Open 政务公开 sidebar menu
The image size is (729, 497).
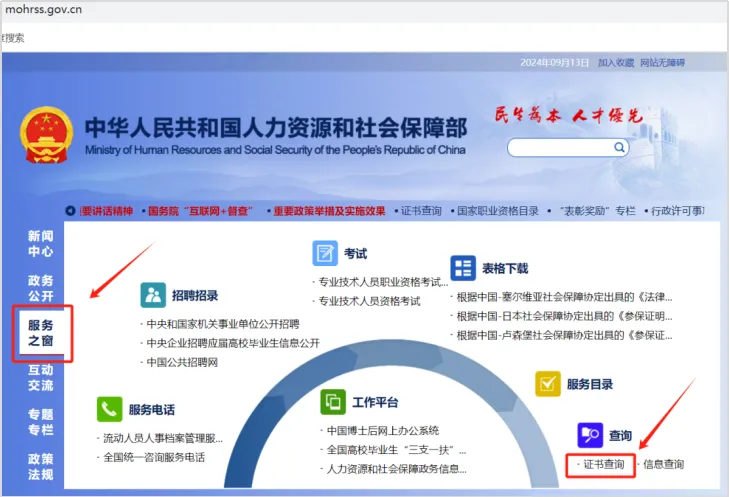point(41,288)
